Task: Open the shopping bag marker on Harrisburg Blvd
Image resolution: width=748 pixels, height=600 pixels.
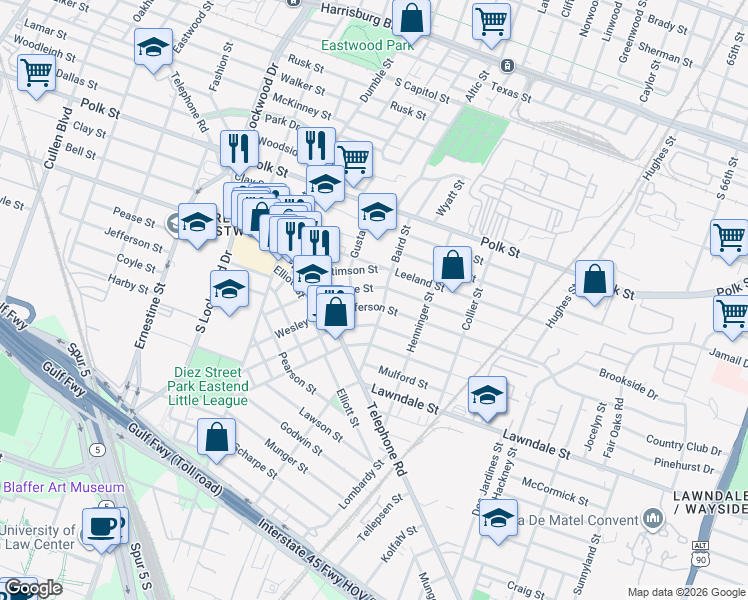Action: point(412,20)
